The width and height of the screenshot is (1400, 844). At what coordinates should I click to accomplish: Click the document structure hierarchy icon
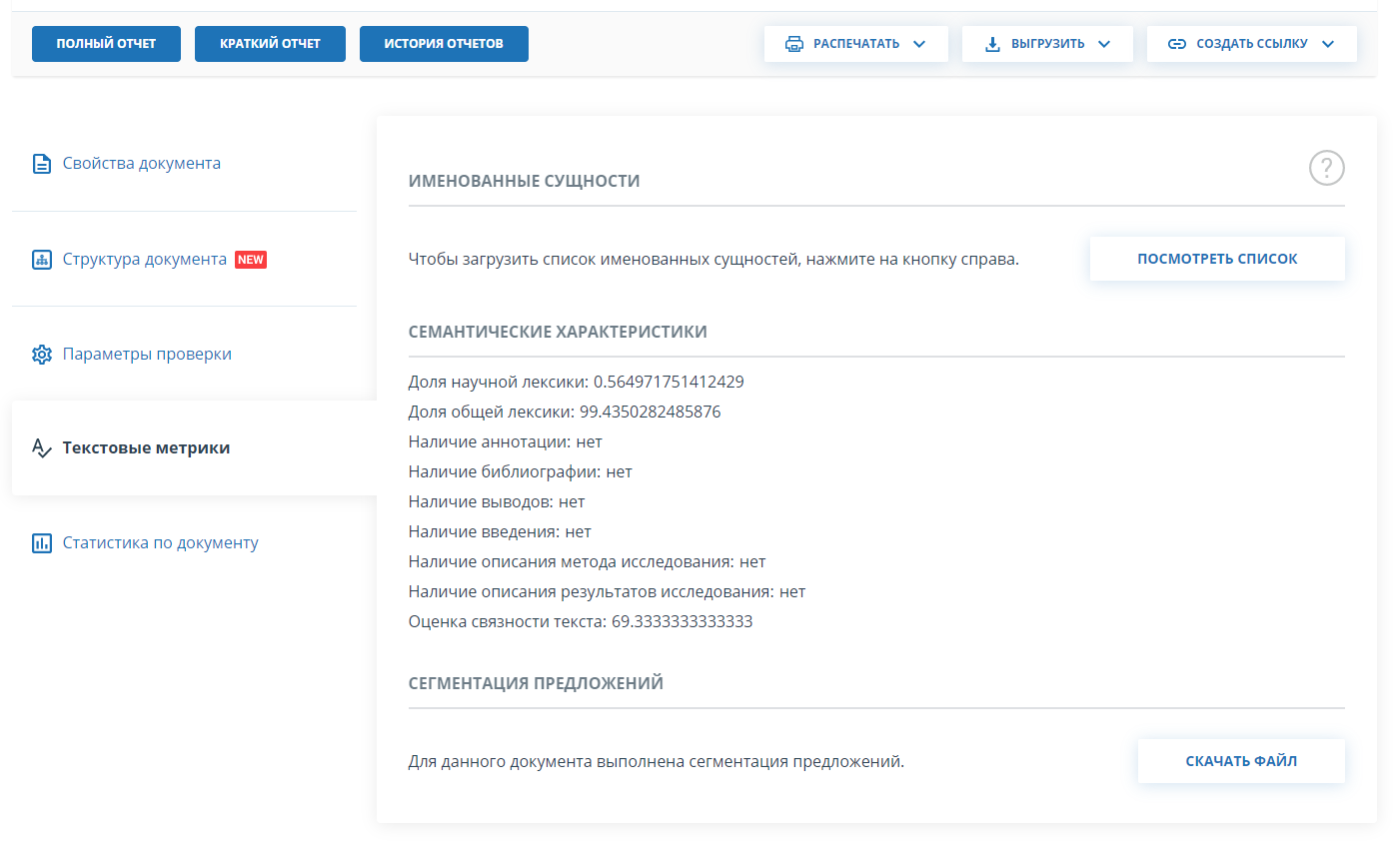click(42, 260)
